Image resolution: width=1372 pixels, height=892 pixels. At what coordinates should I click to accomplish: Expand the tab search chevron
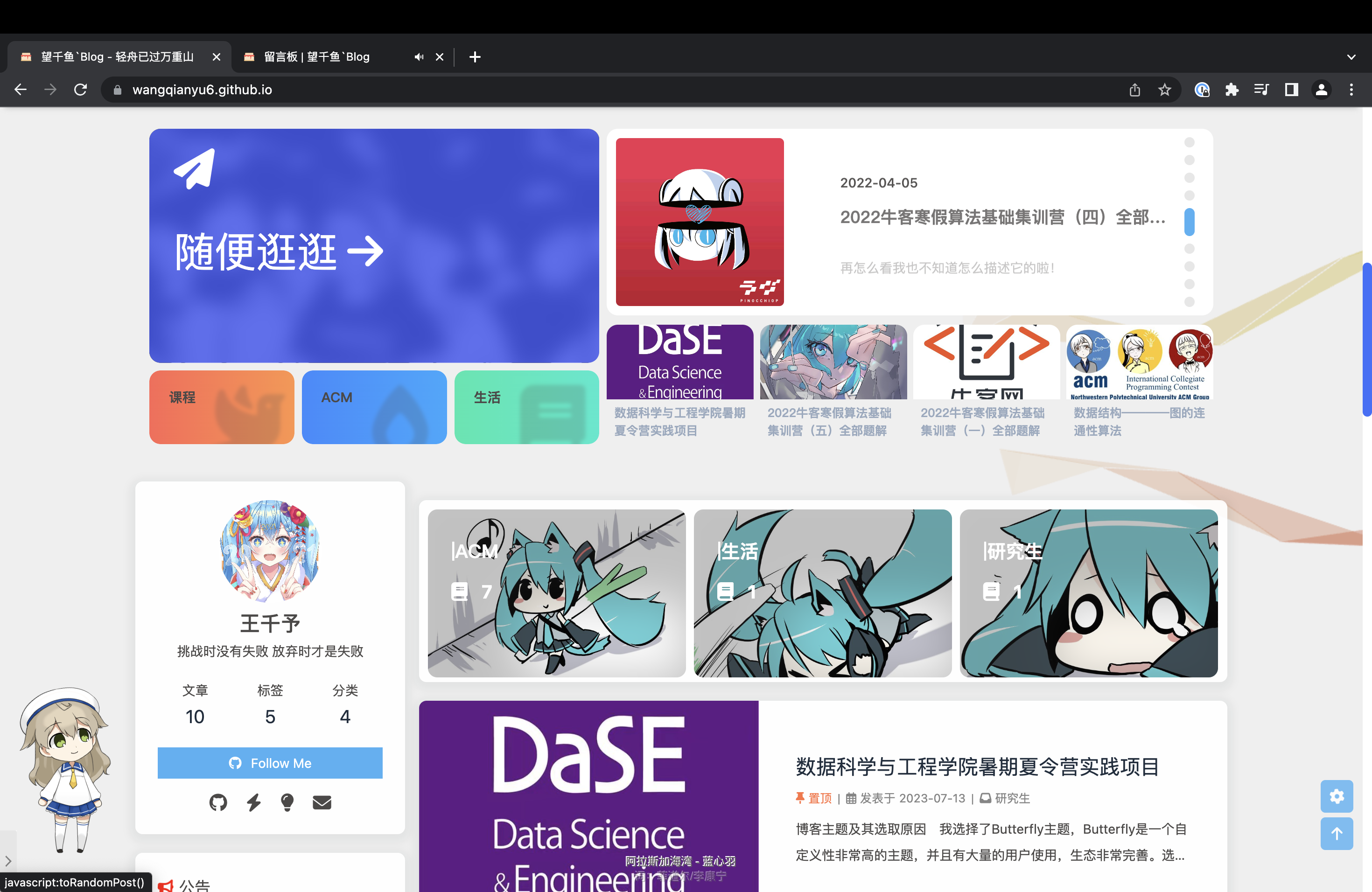(x=1351, y=57)
